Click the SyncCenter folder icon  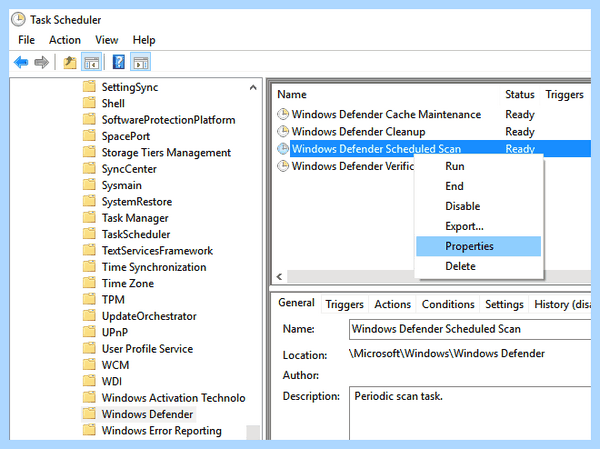(x=89, y=168)
